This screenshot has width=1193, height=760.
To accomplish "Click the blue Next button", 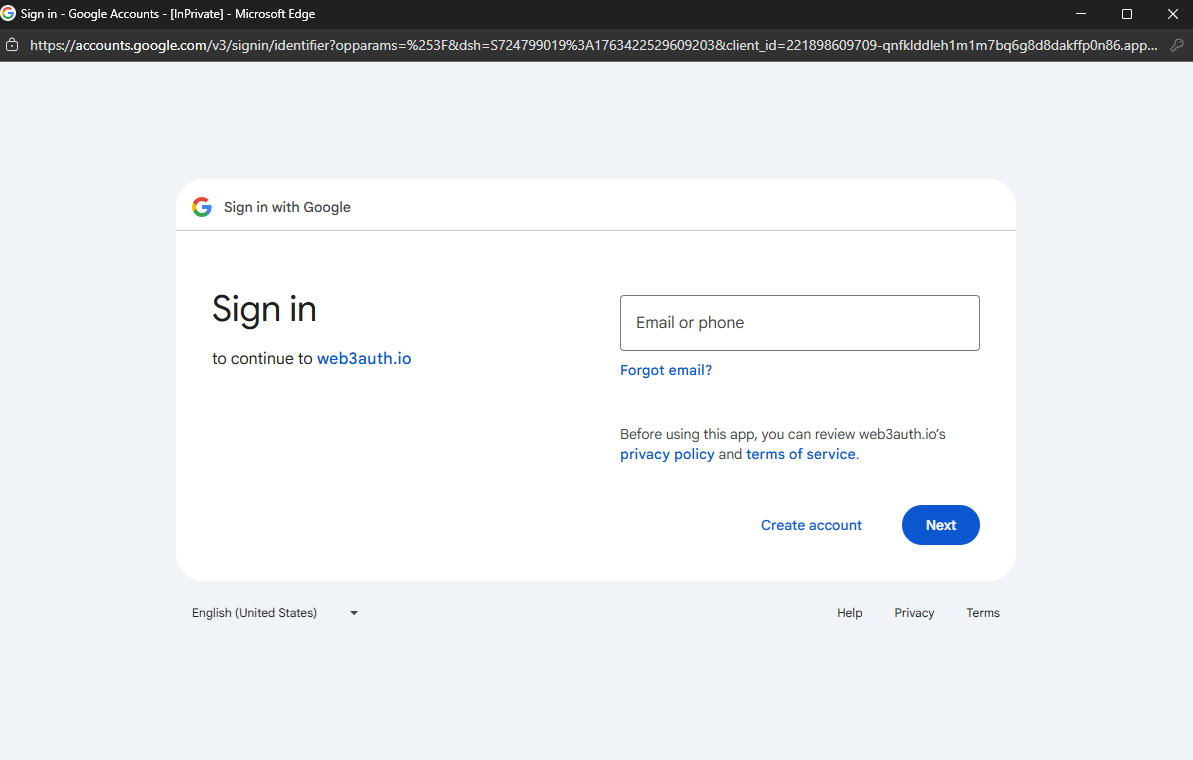I will (x=940, y=525).
